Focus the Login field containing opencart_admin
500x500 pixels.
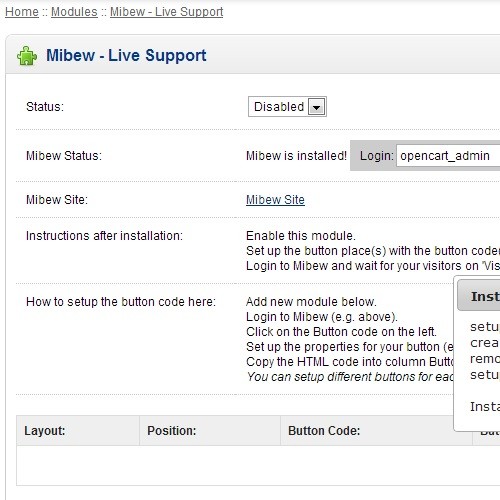tap(448, 156)
